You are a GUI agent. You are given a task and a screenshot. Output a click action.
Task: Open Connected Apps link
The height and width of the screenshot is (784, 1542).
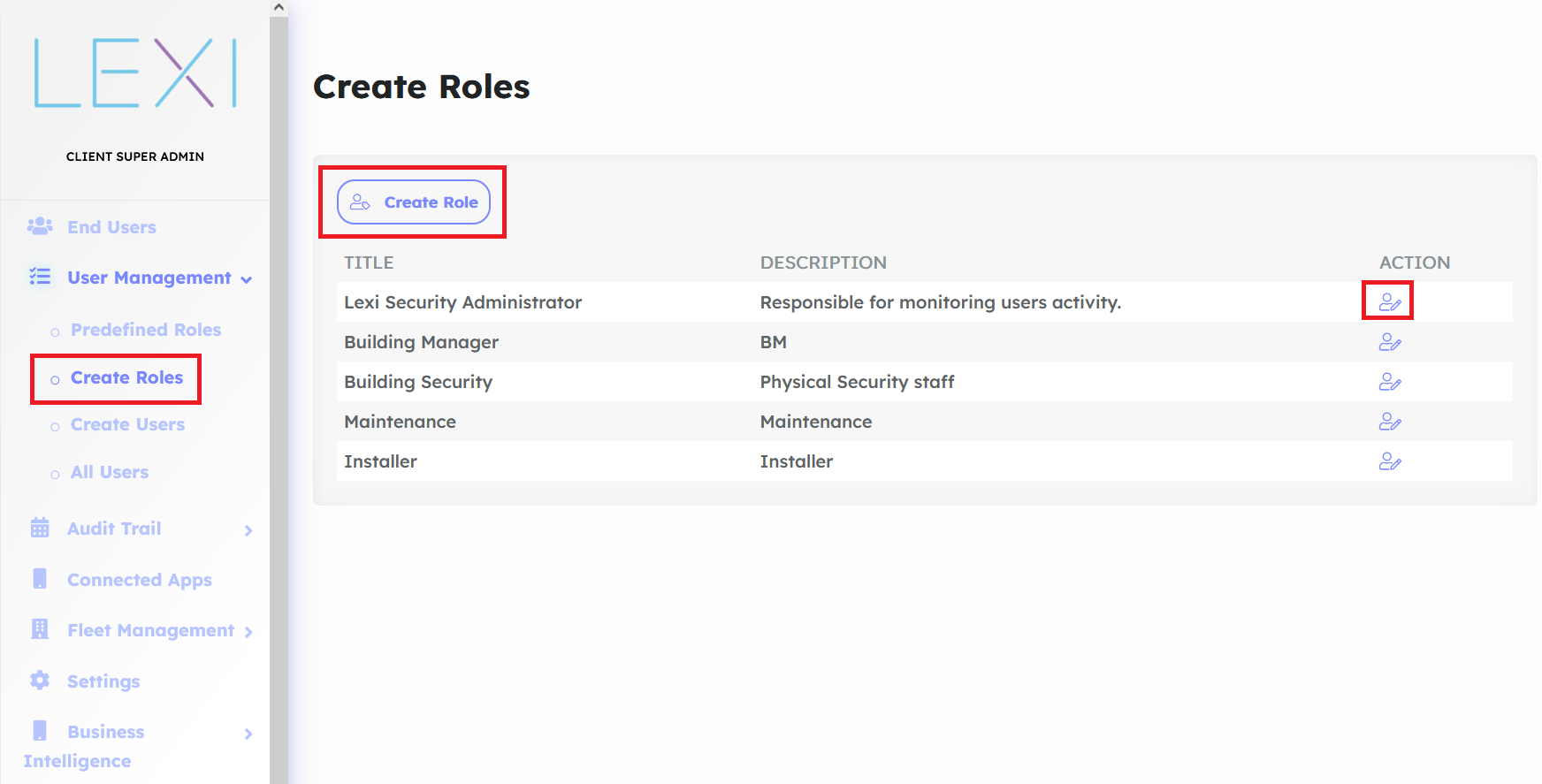140,581
